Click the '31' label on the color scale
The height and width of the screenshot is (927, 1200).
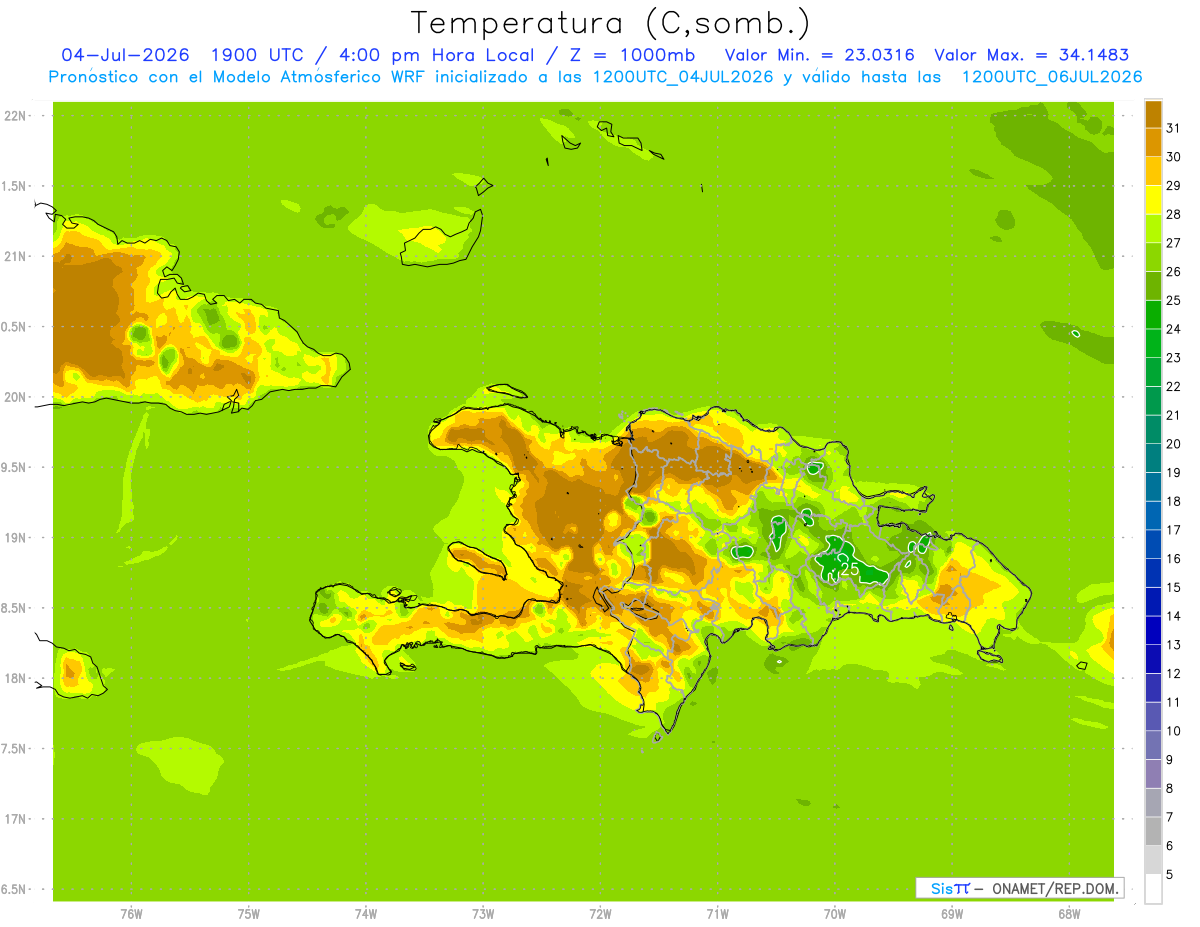(x=1173, y=127)
